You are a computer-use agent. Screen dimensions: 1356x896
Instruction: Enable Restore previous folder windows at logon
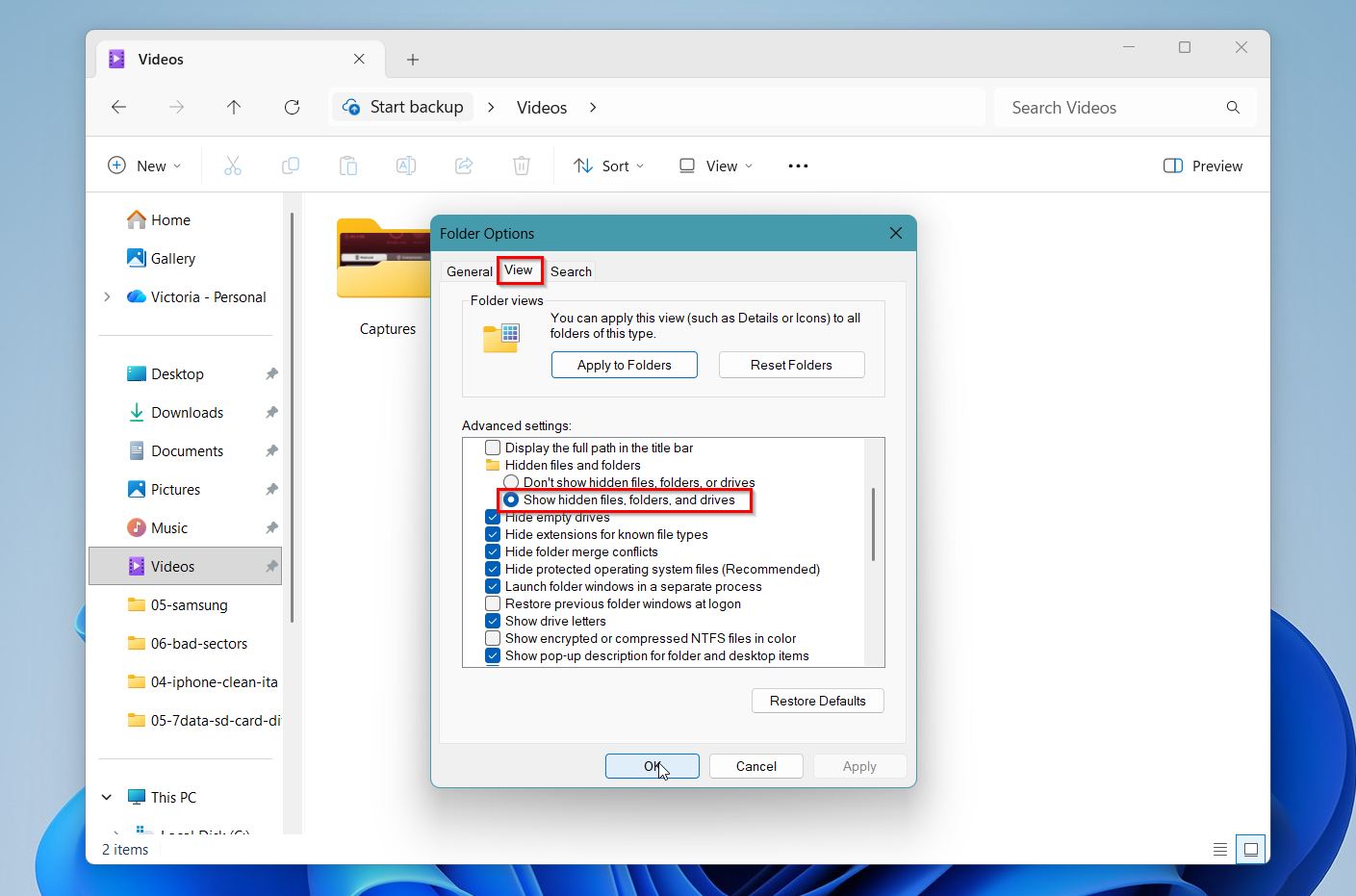[492, 603]
